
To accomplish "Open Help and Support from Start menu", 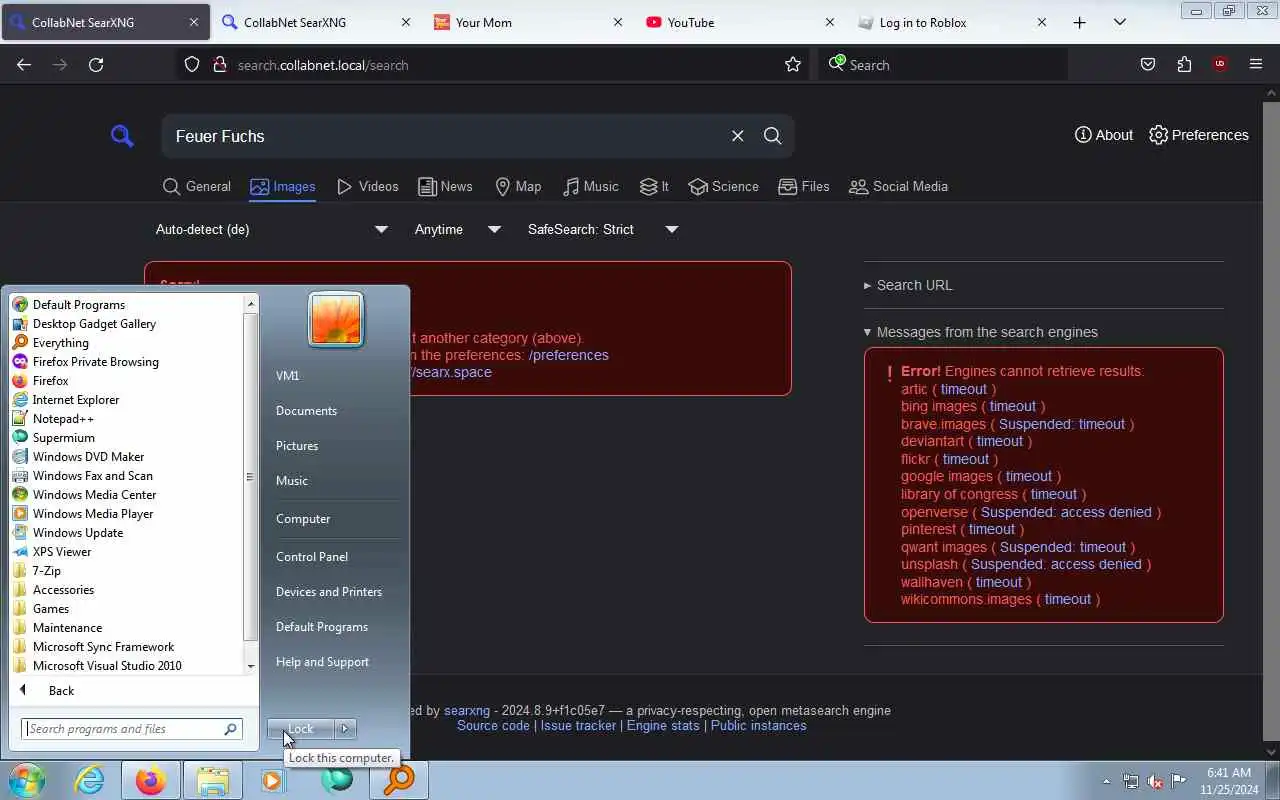I will [322, 662].
